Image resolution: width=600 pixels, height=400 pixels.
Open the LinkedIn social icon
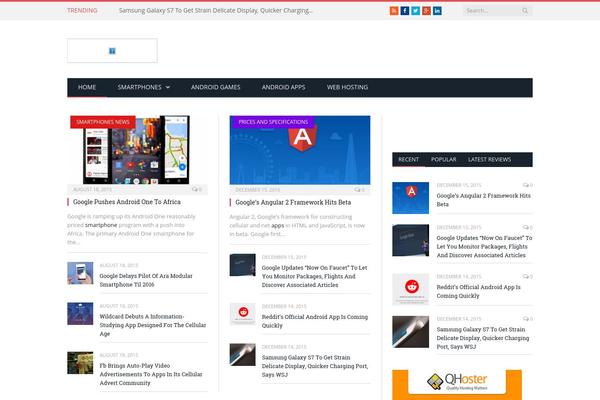[437, 11]
